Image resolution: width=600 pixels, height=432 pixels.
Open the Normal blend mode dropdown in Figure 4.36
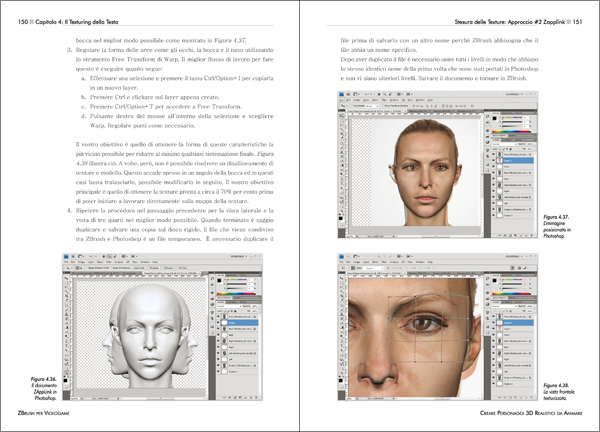pyautogui.click(x=229, y=306)
